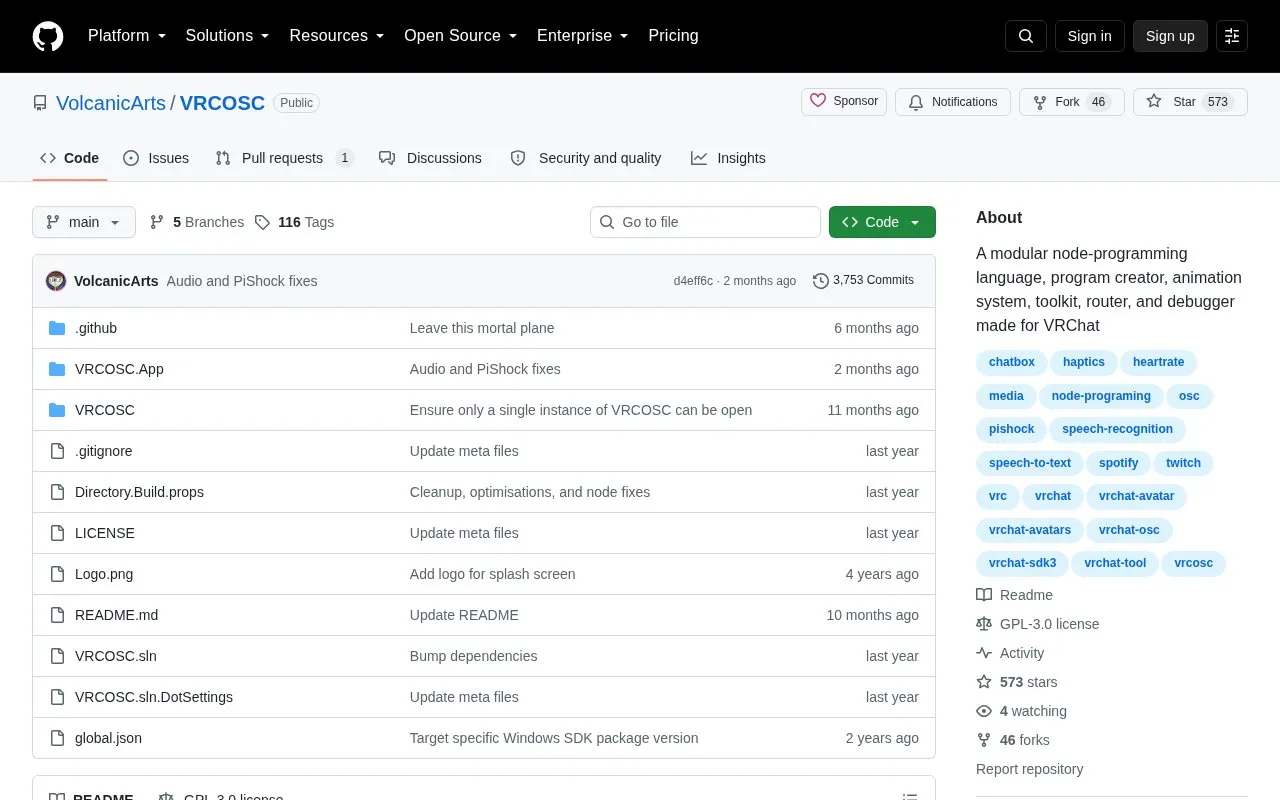Open the Logo.png file
Image resolution: width=1280 pixels, height=800 pixels.
point(104,574)
